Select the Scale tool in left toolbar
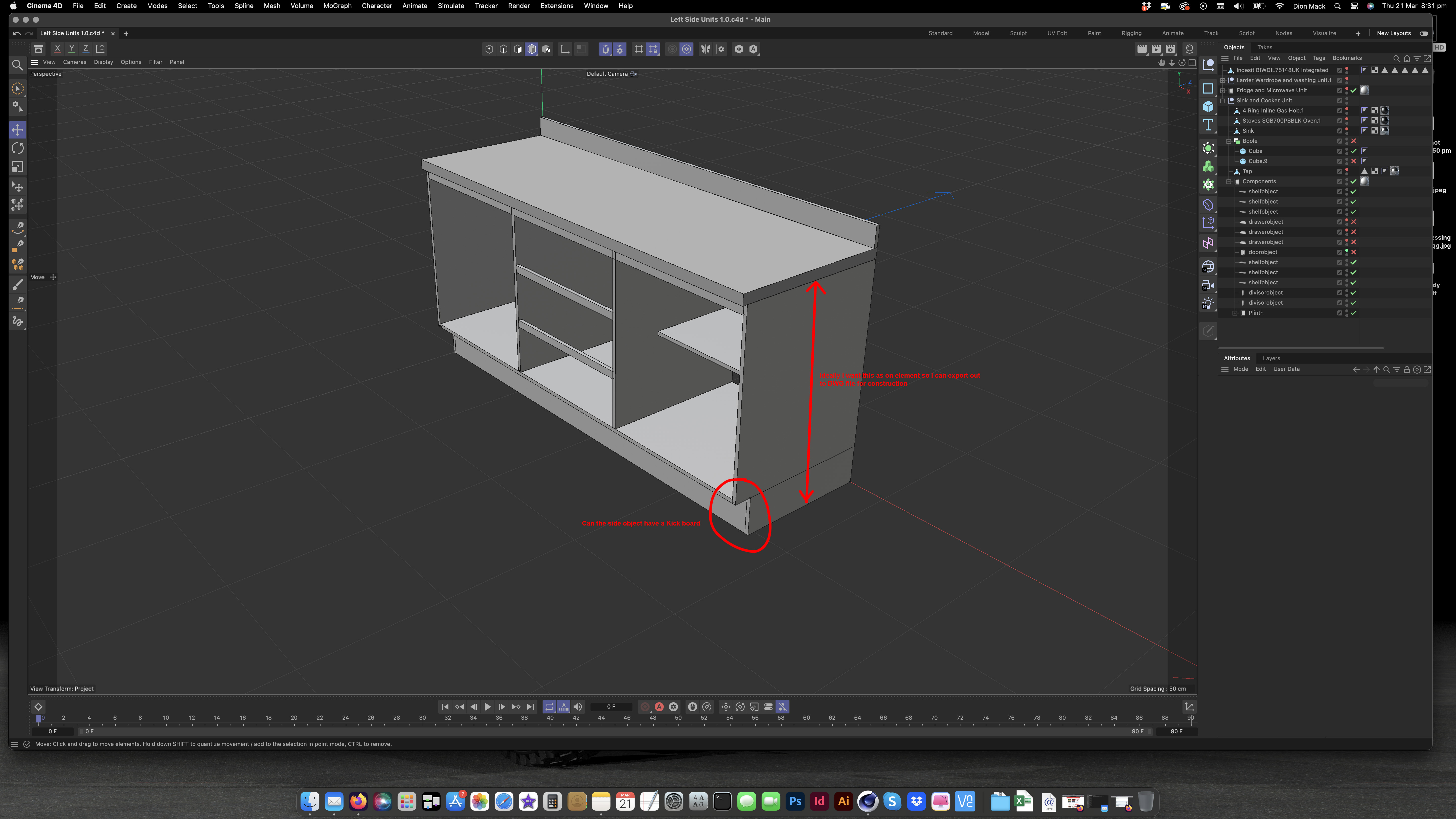 click(x=17, y=167)
